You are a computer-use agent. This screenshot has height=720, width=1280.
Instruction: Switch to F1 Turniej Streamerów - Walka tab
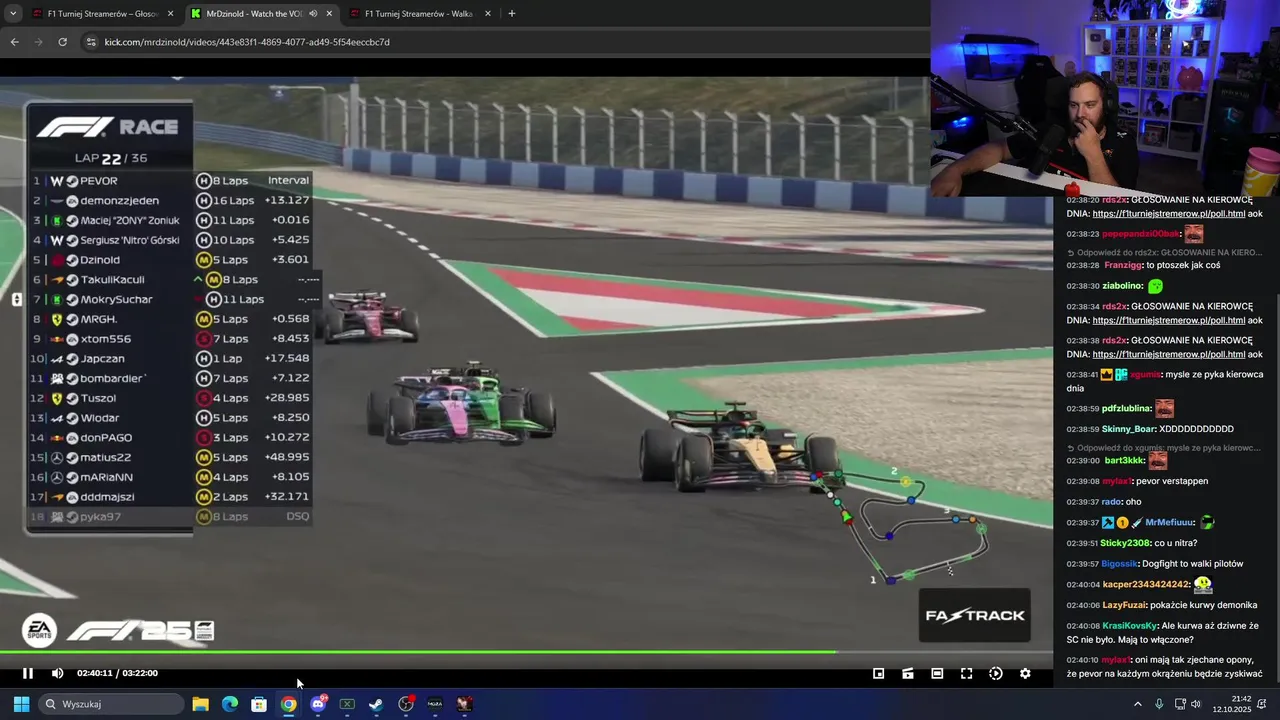(418, 14)
